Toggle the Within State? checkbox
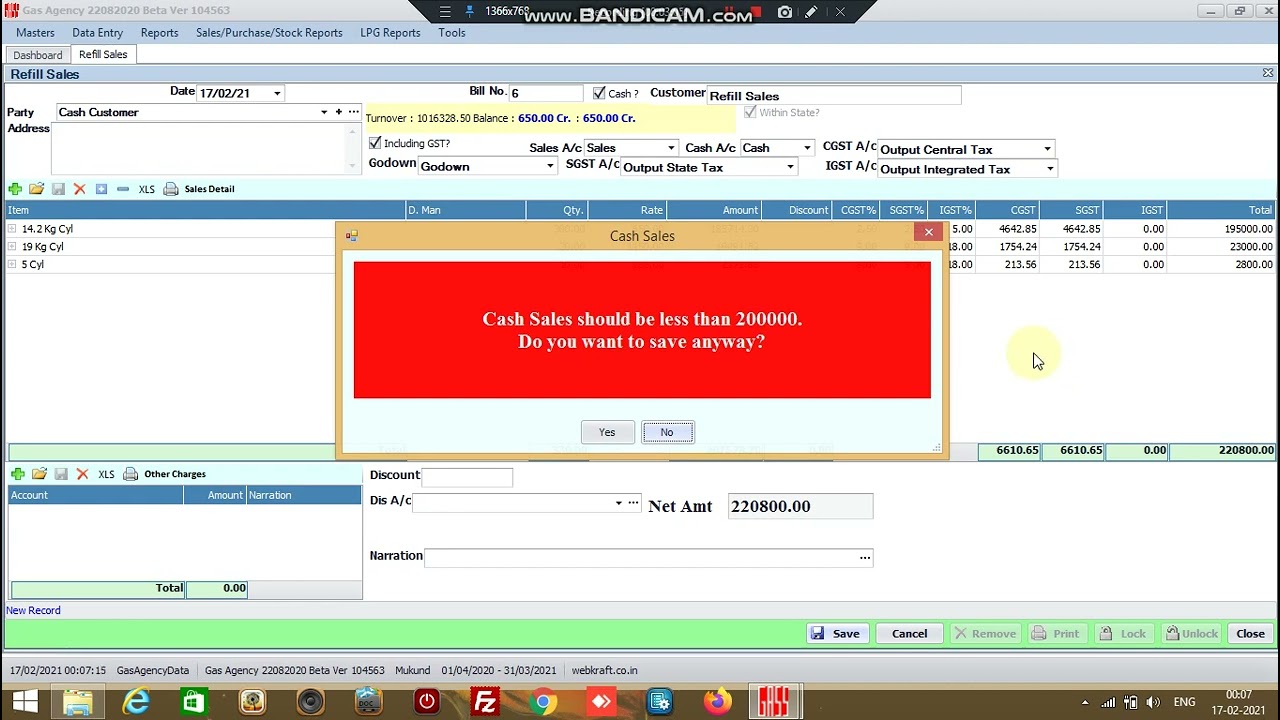Image resolution: width=1280 pixels, height=720 pixels. [750, 112]
